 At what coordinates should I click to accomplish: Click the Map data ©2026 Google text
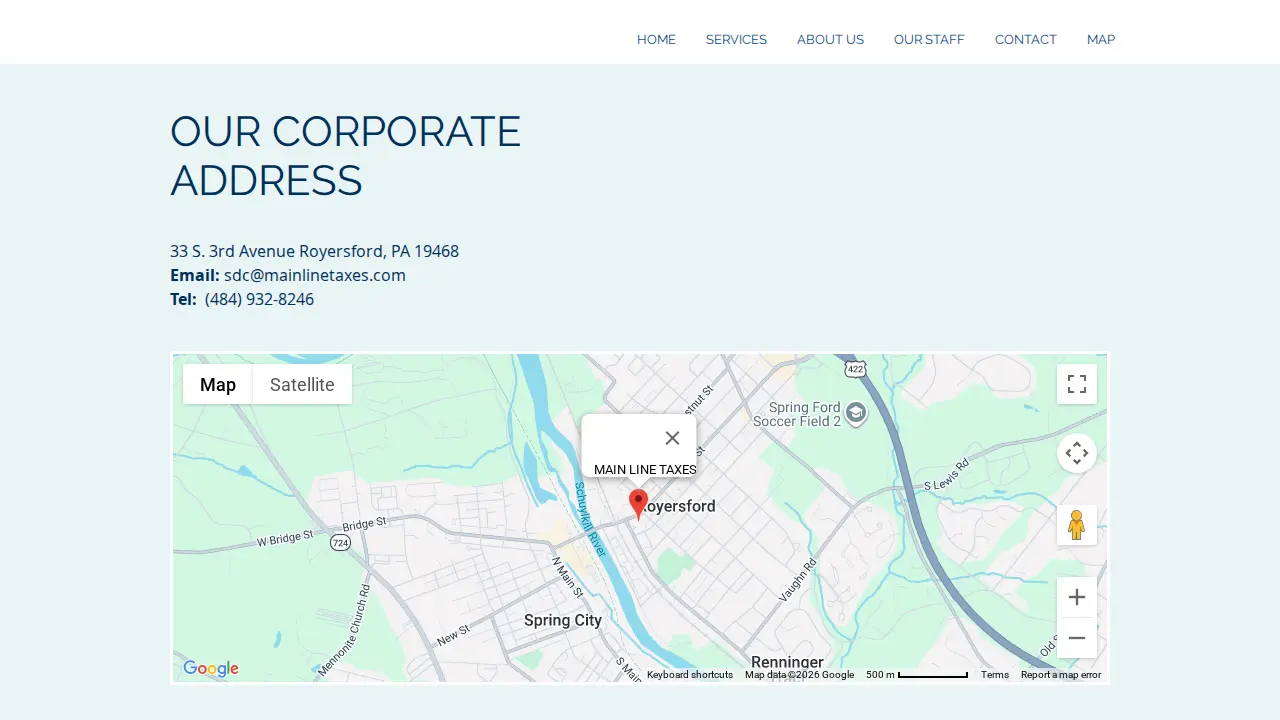pos(799,675)
